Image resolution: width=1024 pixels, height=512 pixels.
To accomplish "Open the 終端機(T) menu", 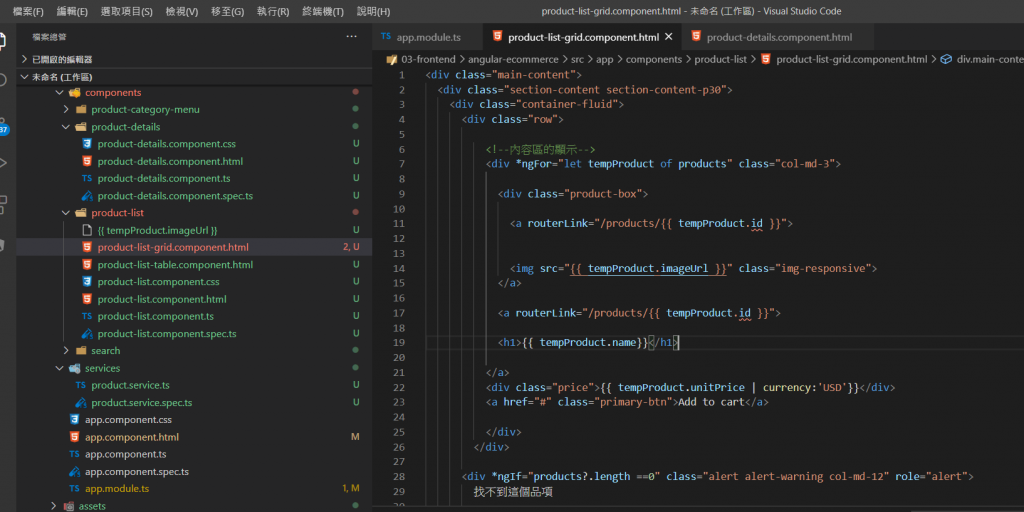I will coord(322,11).
